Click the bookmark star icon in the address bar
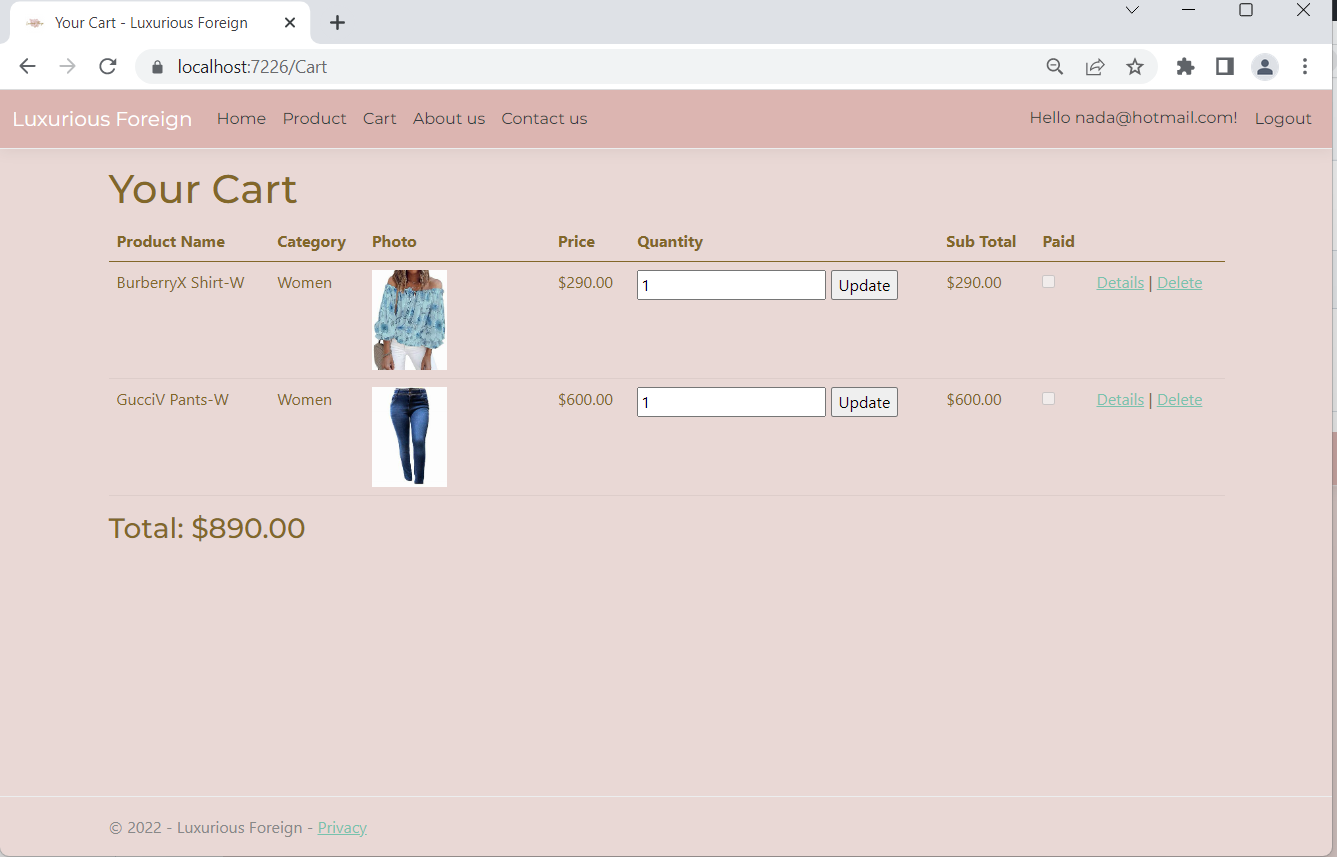Image resolution: width=1337 pixels, height=857 pixels. tap(1135, 67)
